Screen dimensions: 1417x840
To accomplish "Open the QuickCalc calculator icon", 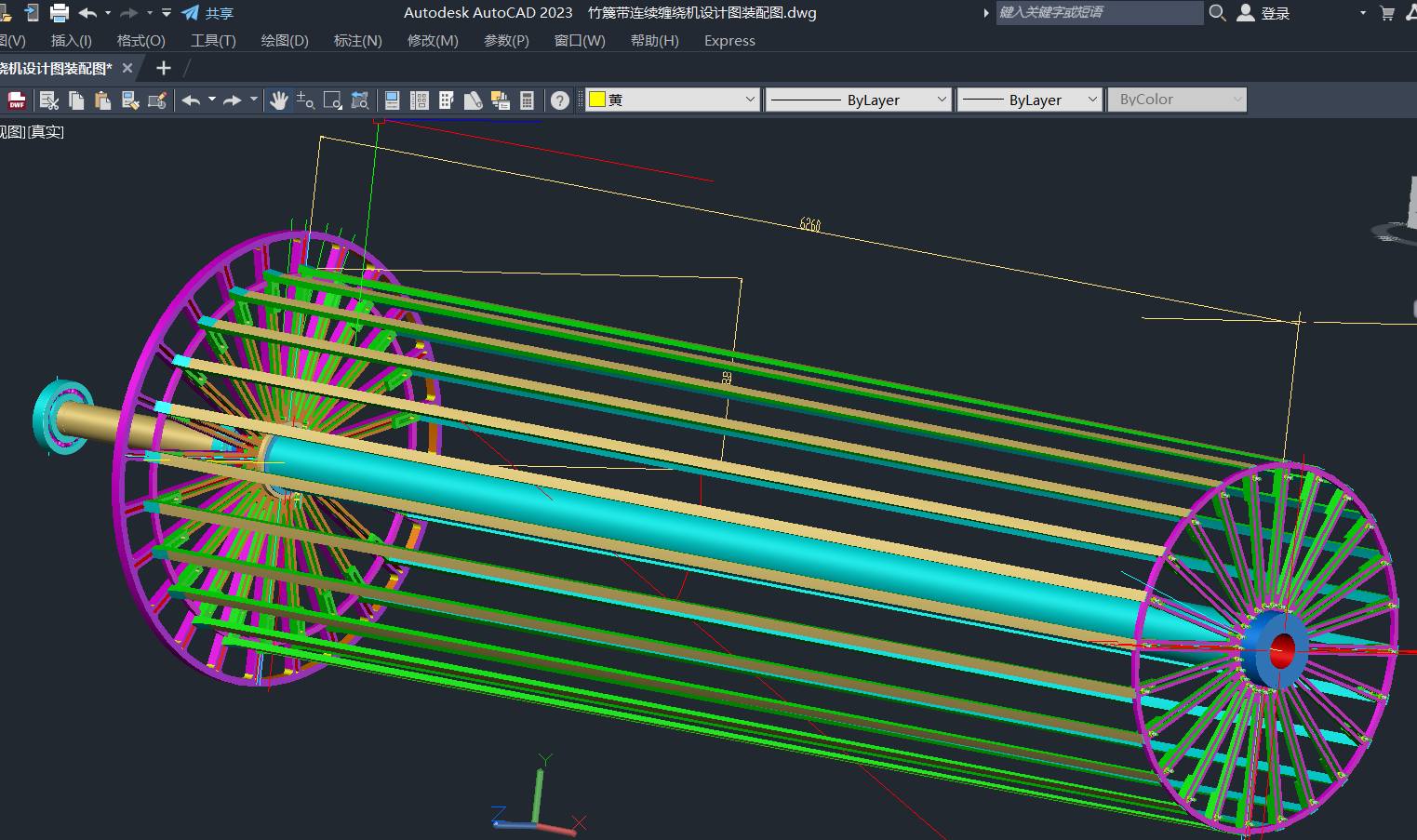I will pyautogui.click(x=527, y=100).
